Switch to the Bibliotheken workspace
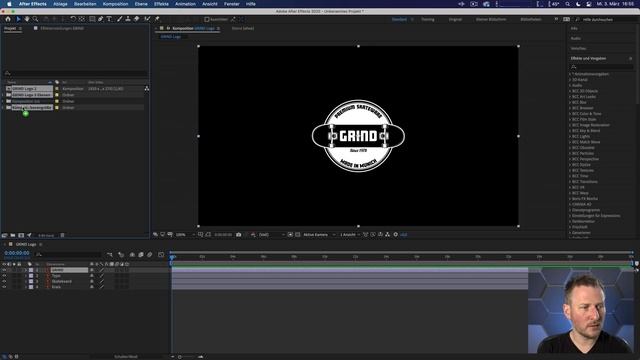This screenshot has height=360, width=640. click(531, 19)
